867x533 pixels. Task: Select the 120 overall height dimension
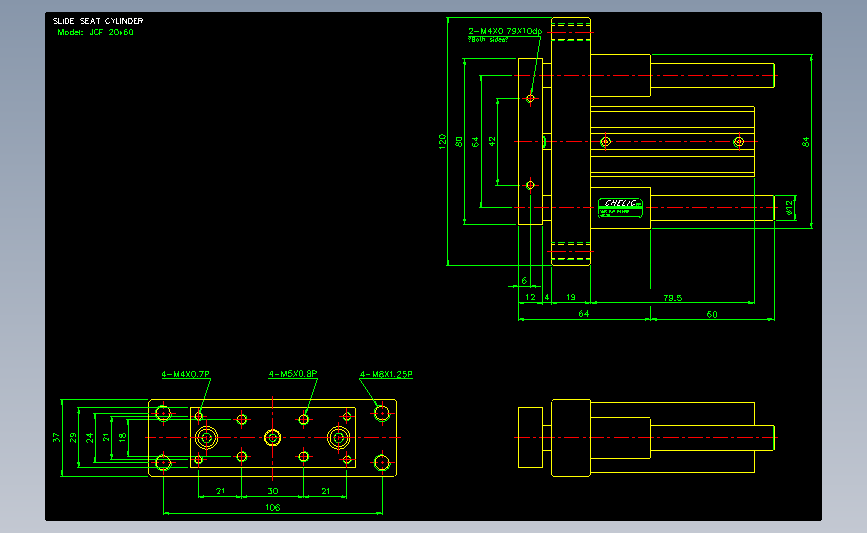tap(442, 141)
